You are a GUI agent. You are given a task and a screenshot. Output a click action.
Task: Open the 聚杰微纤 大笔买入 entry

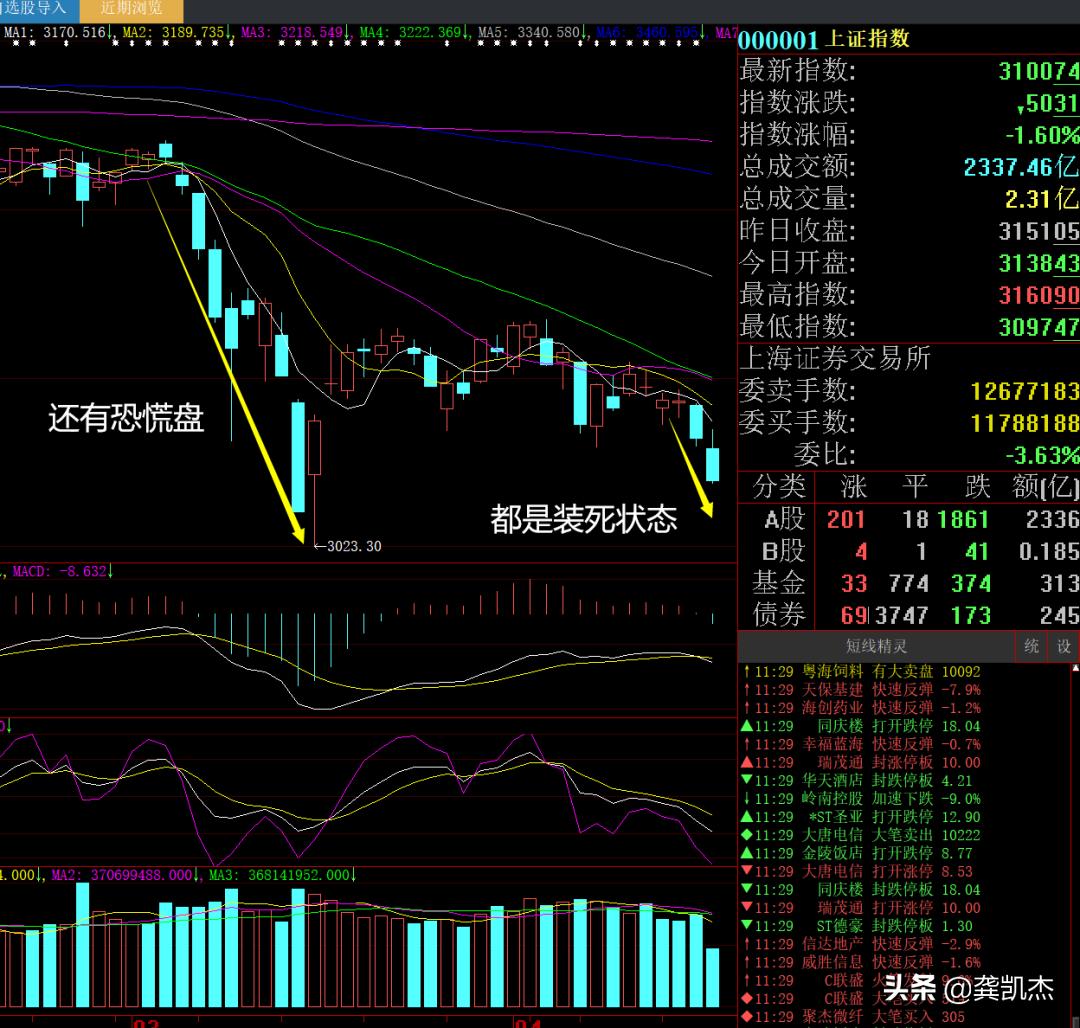click(x=853, y=1017)
